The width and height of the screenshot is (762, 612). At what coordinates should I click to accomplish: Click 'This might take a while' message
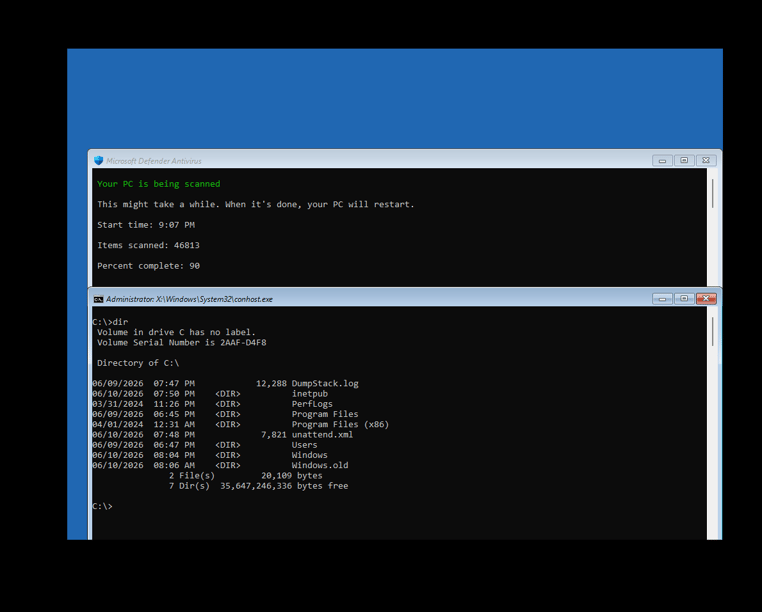click(256, 204)
